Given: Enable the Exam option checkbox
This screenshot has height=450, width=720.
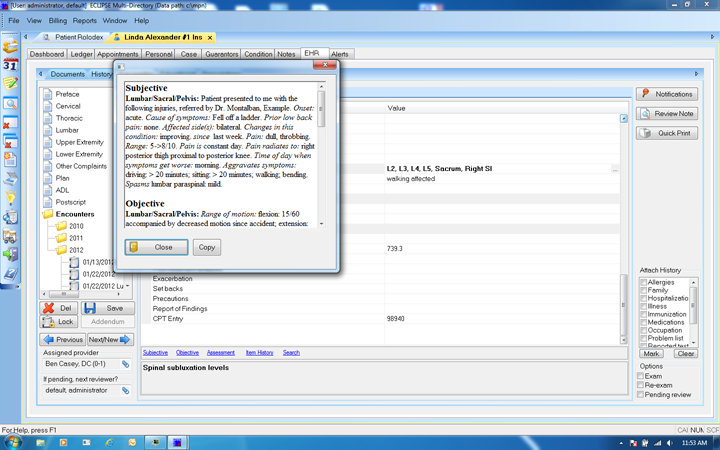Looking at the screenshot, I should pos(640,376).
